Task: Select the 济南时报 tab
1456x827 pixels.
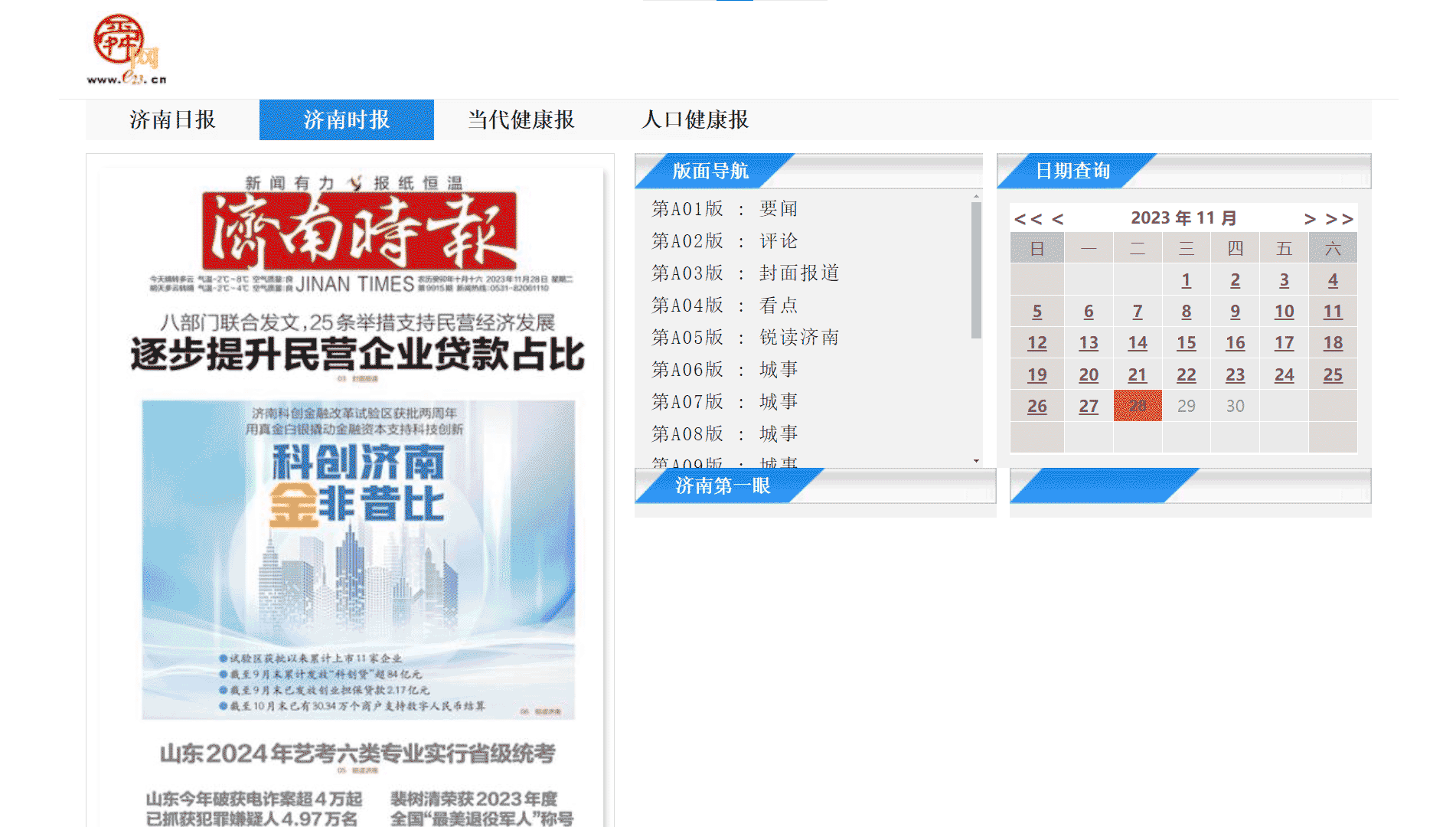Action: coord(347,119)
